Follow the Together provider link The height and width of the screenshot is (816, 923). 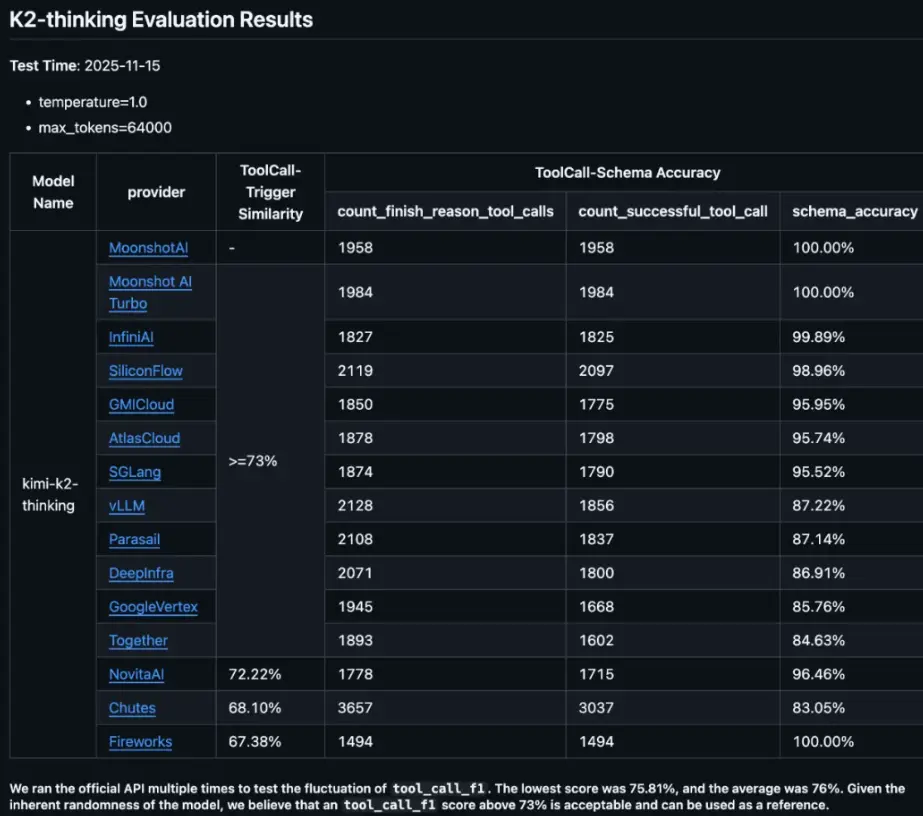138,640
